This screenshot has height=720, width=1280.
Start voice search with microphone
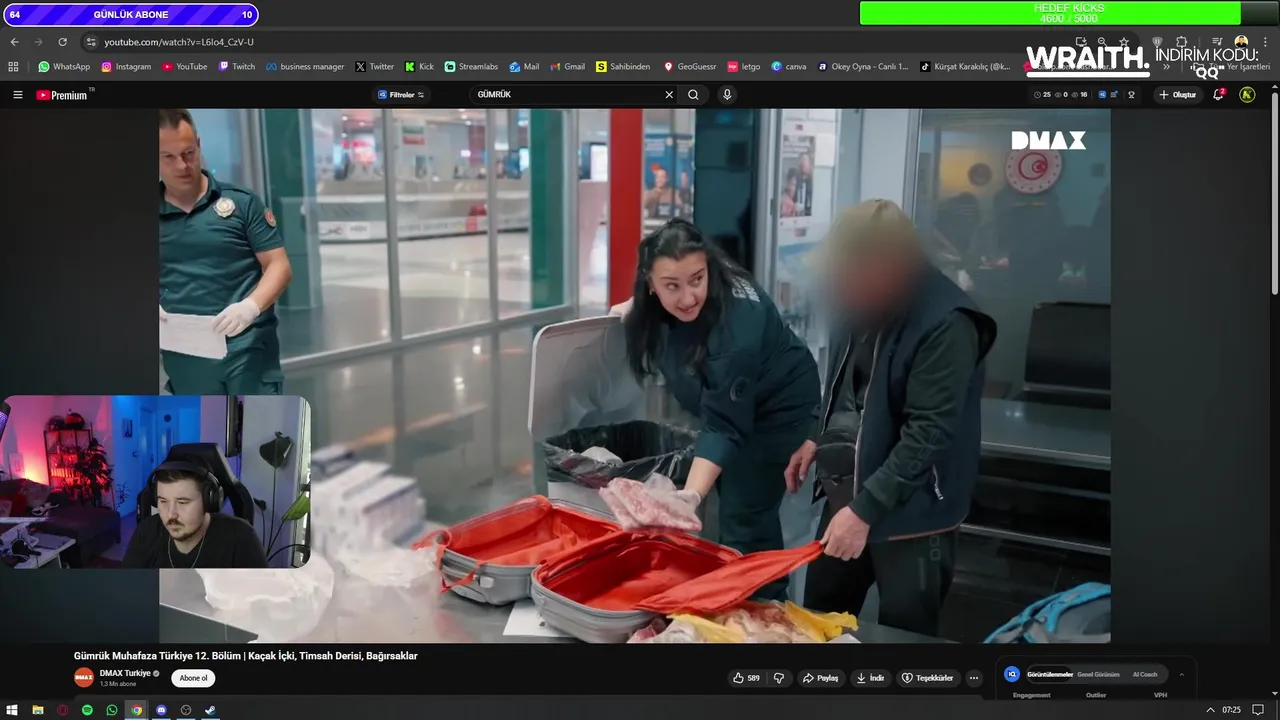pyautogui.click(x=727, y=95)
